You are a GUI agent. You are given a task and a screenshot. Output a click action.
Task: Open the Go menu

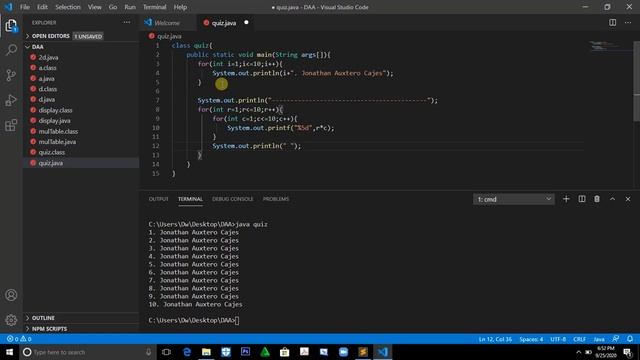coord(113,7)
